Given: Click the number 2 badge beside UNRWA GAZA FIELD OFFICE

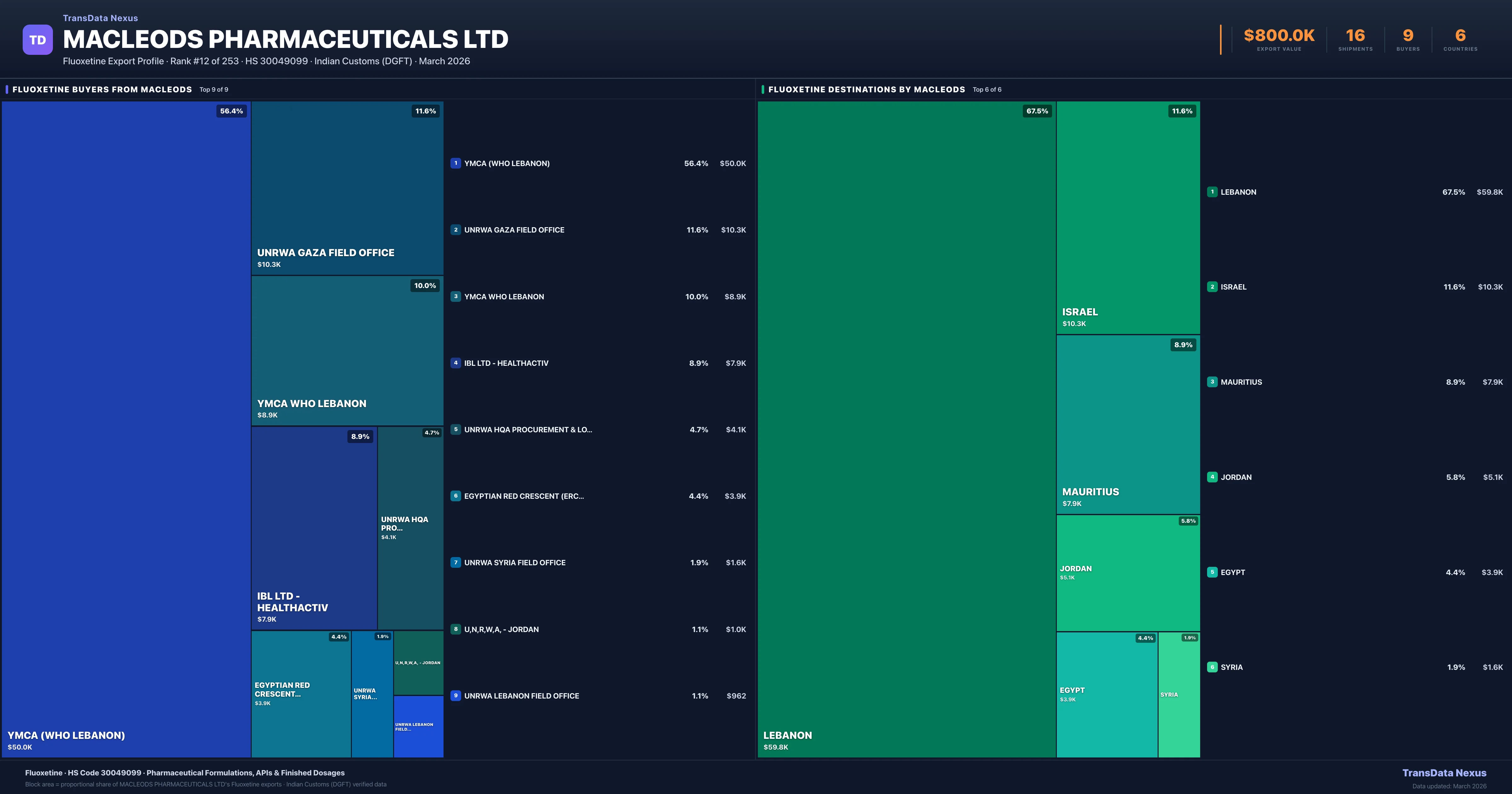Looking at the screenshot, I should pyautogui.click(x=456, y=230).
